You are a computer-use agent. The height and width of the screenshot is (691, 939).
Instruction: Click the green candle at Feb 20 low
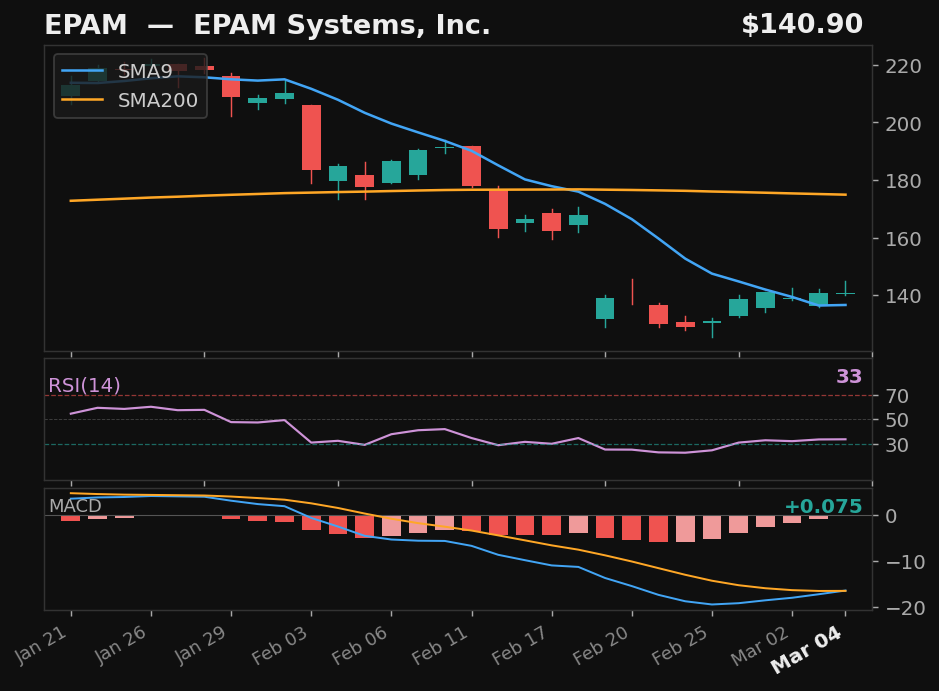click(x=605, y=310)
